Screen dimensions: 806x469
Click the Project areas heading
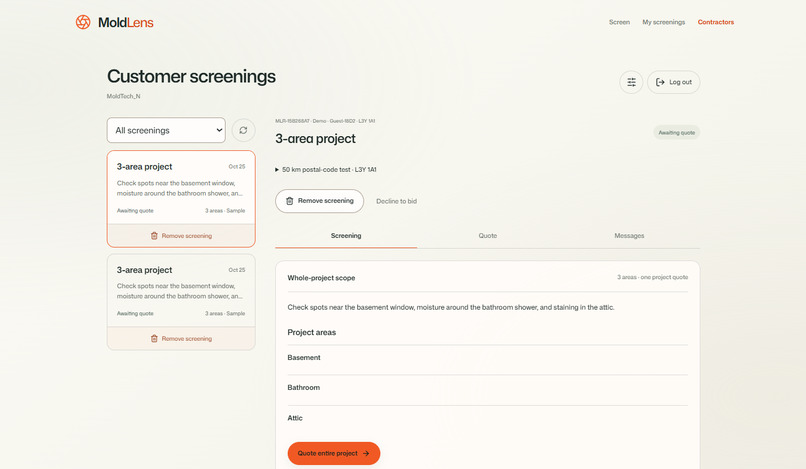312,333
